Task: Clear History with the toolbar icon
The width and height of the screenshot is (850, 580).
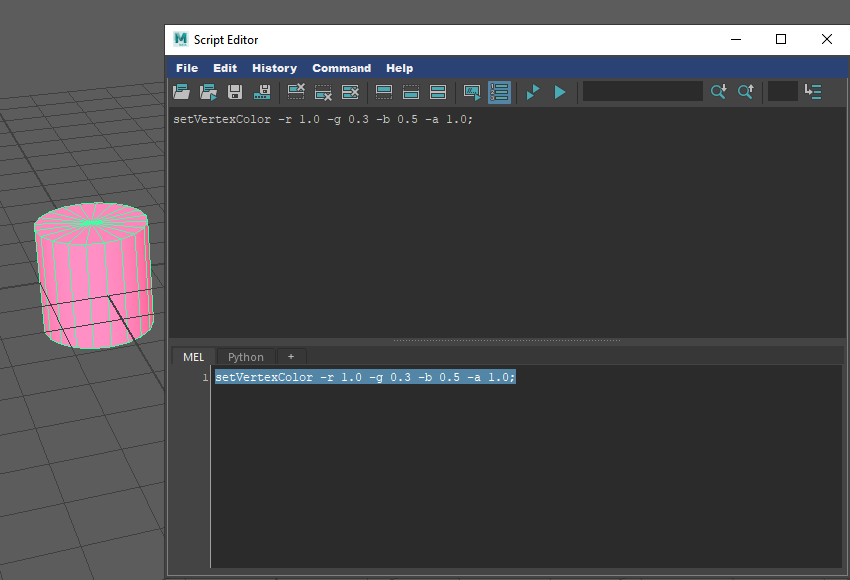Action: 296,92
